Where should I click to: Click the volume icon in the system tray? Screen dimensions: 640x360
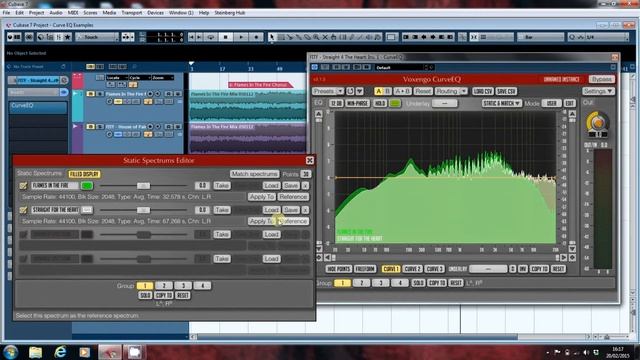pos(586,352)
